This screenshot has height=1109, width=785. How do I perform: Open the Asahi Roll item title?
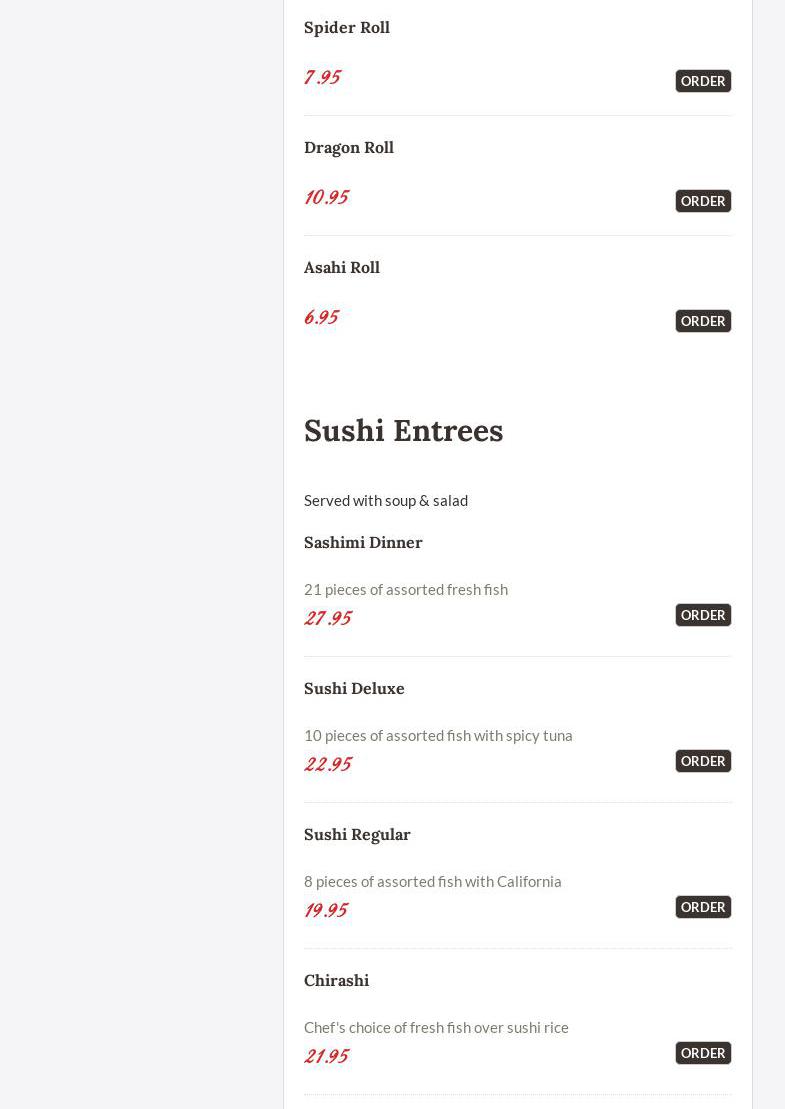tap(342, 267)
